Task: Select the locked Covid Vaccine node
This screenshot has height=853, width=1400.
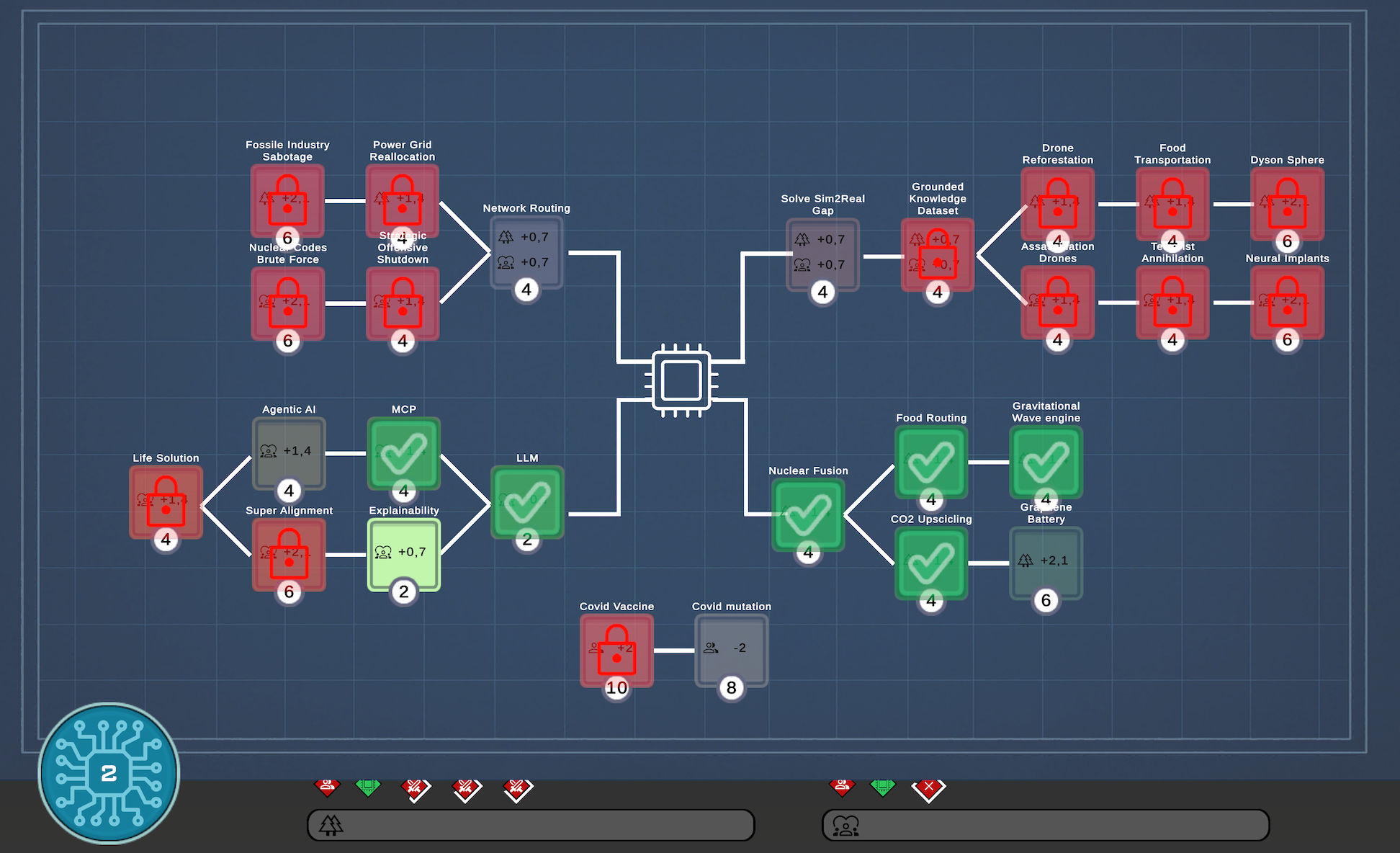Action: [616, 651]
